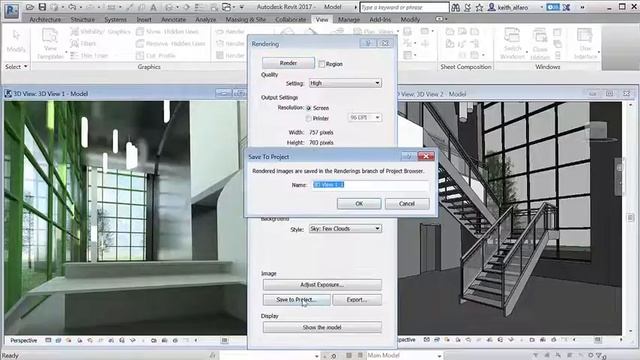
Task: Toggle Thin Lines in Graphics panel
Action: click(89, 56)
